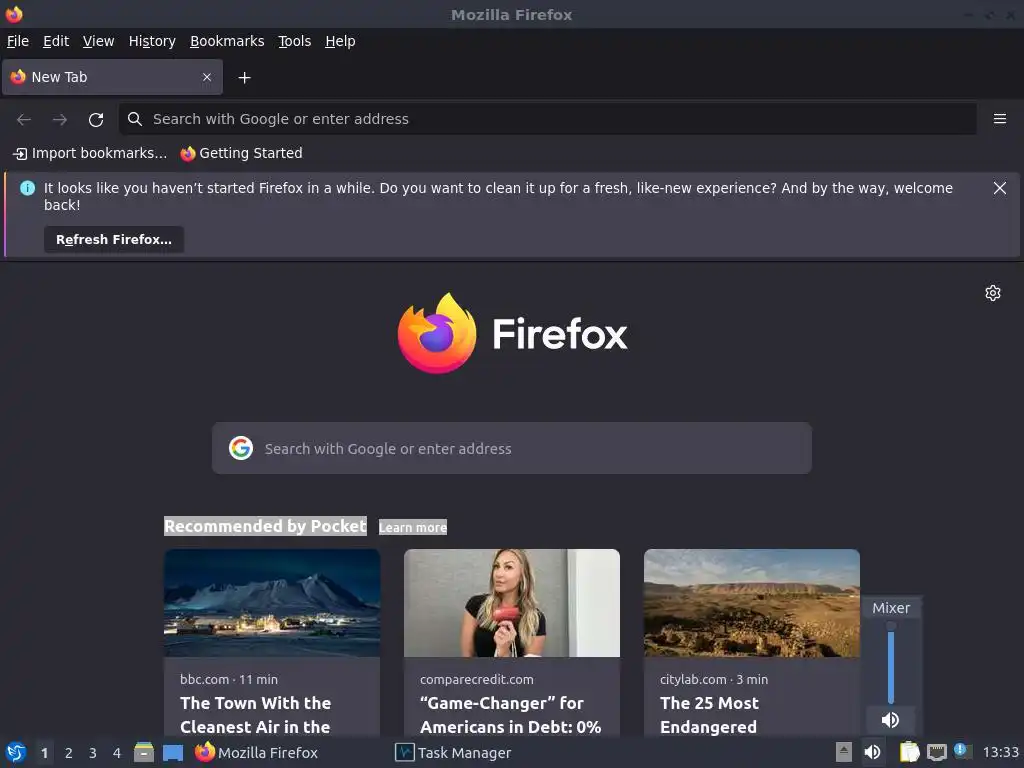Open the Edit menu
Viewport: 1024px width, 768px height.
point(56,41)
